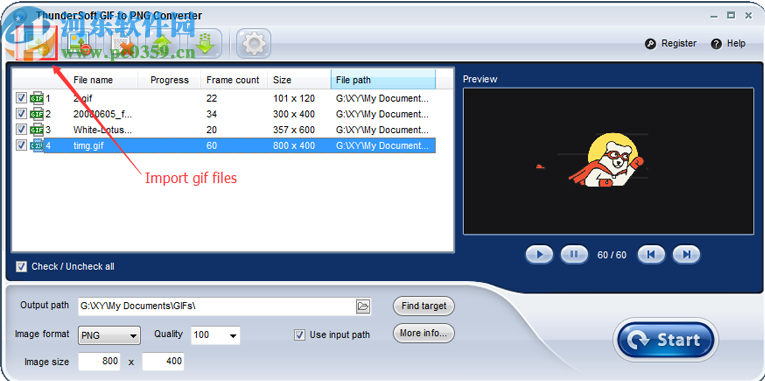The width and height of the screenshot is (765, 381).
Task: Move selected file down with green down arrow
Action: pyautogui.click(x=205, y=44)
